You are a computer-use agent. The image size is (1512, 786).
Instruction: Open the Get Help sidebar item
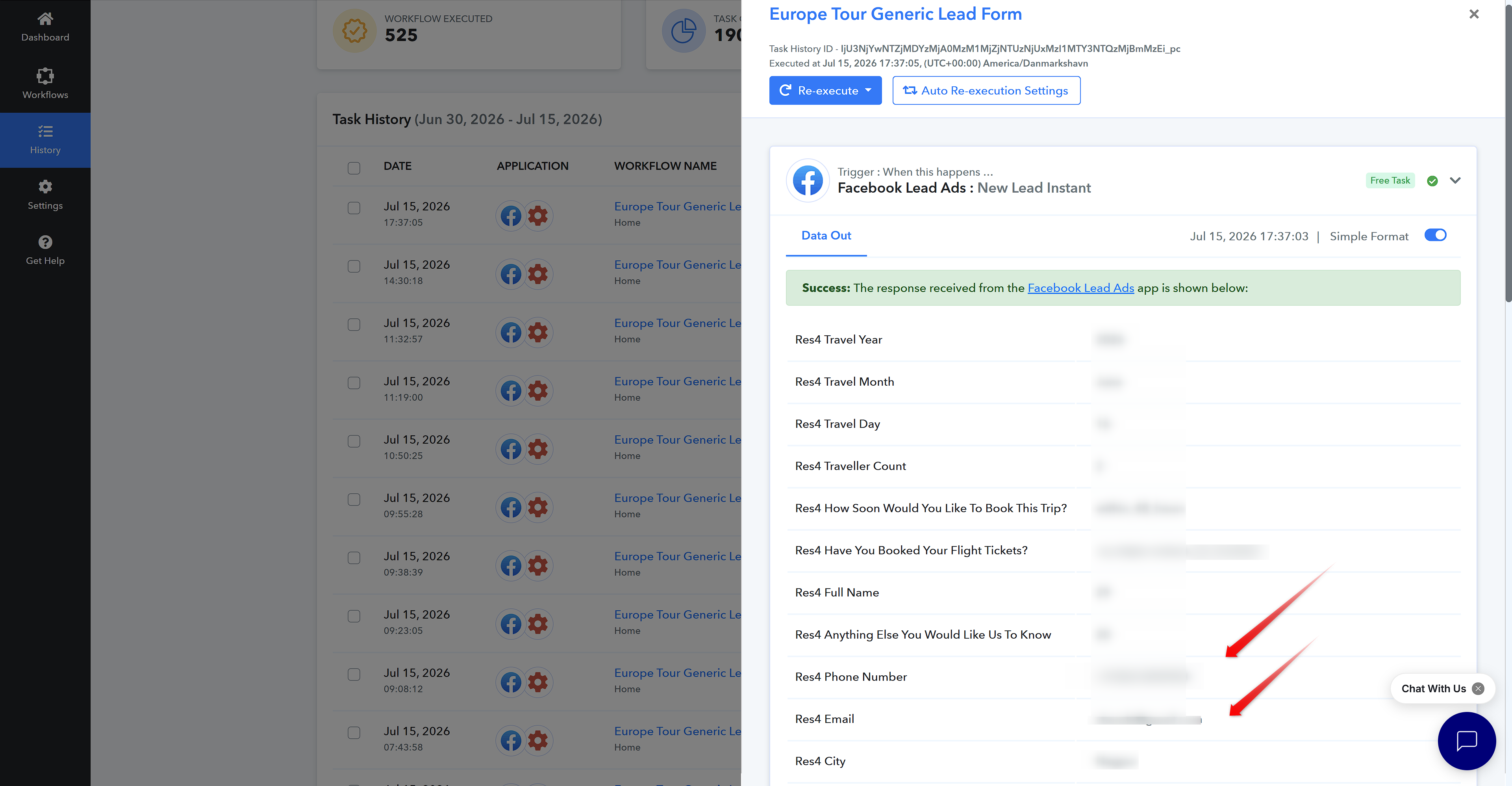(45, 250)
